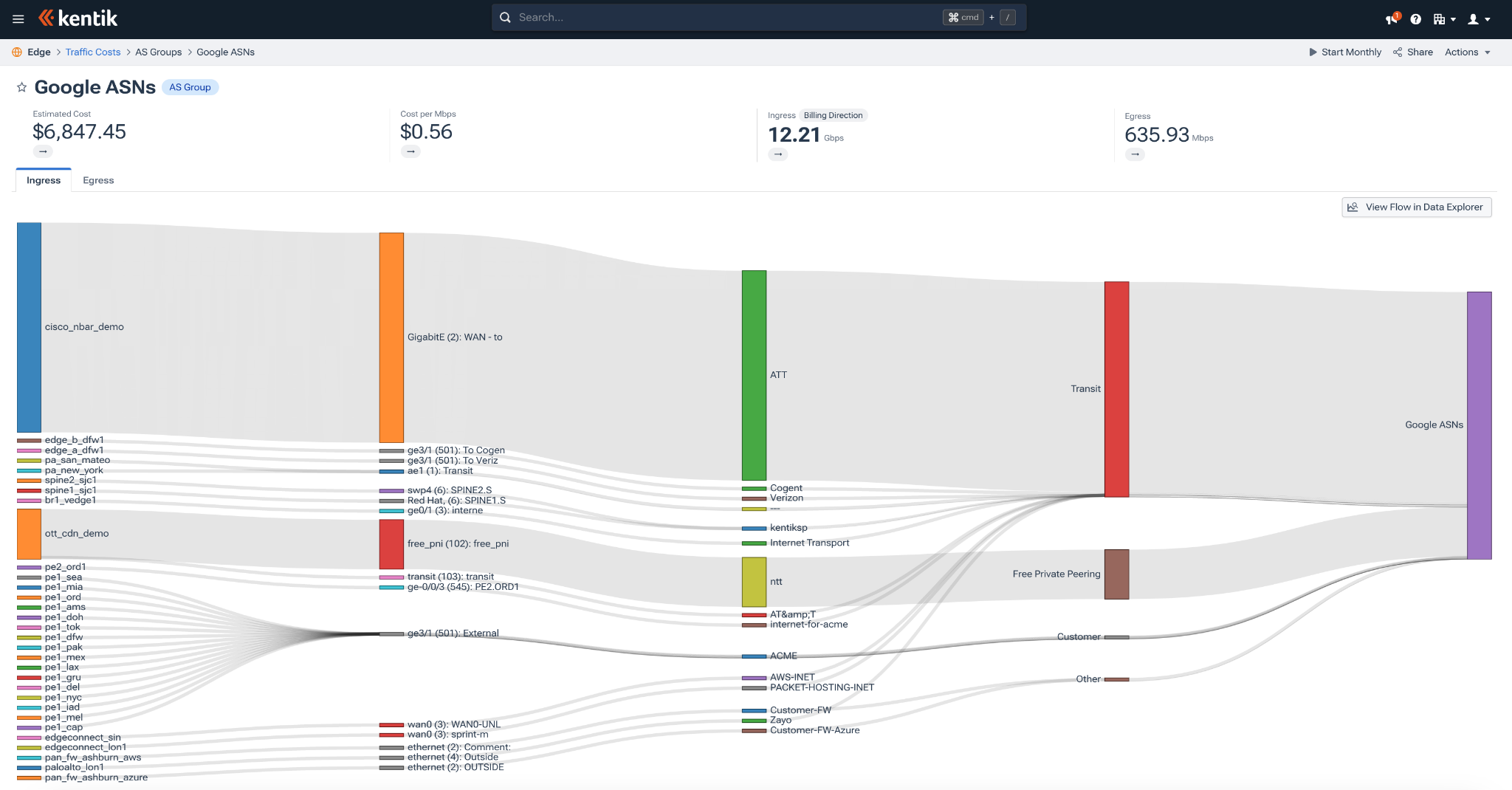Focus the Search input field
Screen dimensions: 1512x790
pos(724,18)
